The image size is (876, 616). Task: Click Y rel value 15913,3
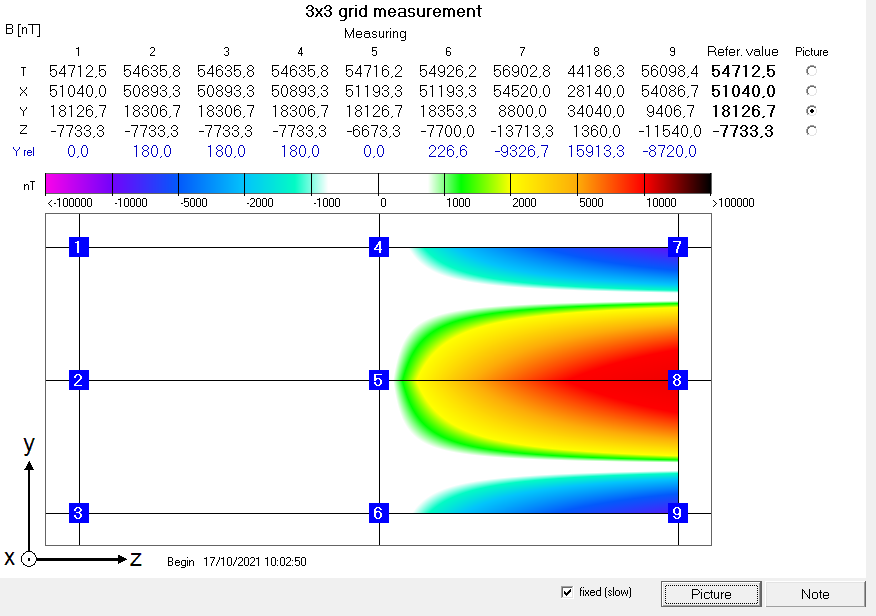tap(596, 151)
